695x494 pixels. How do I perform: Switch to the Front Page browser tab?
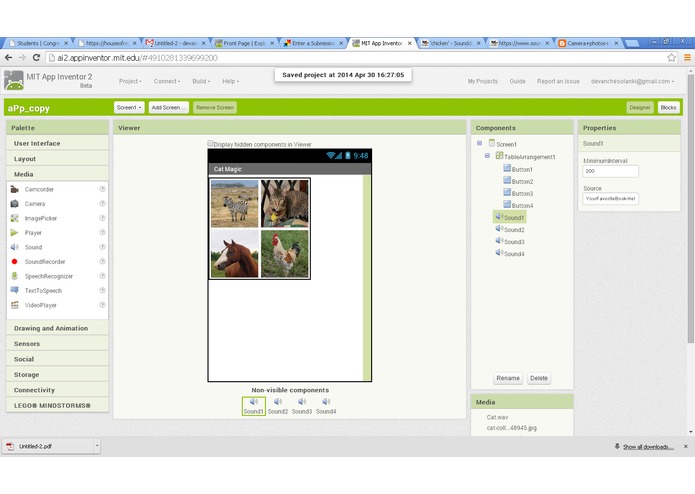pyautogui.click(x=242, y=43)
